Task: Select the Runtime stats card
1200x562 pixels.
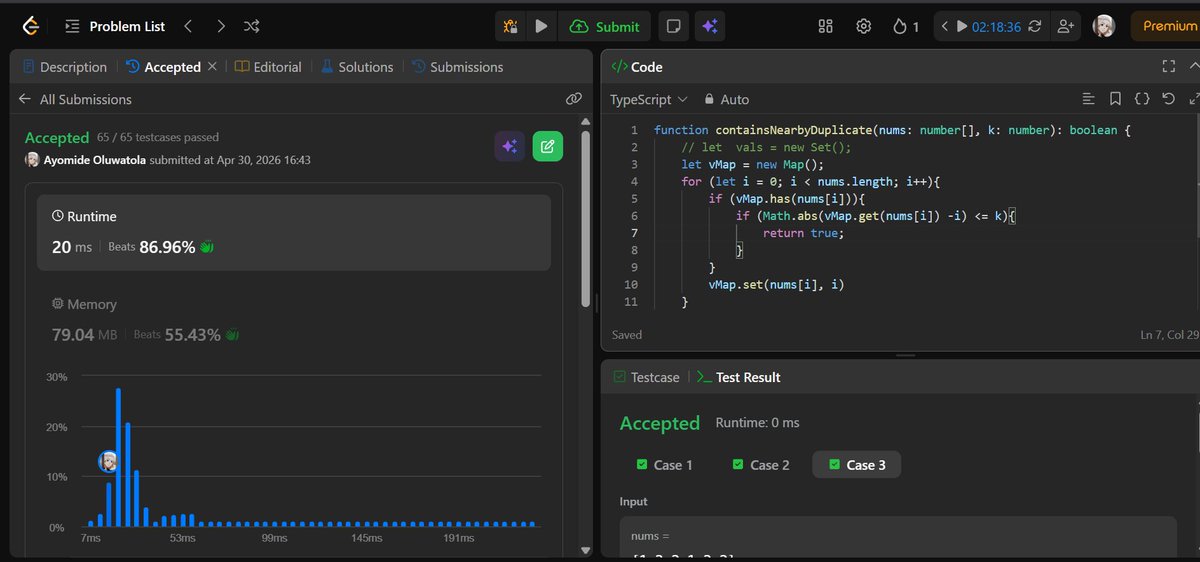Action: pyautogui.click(x=294, y=232)
